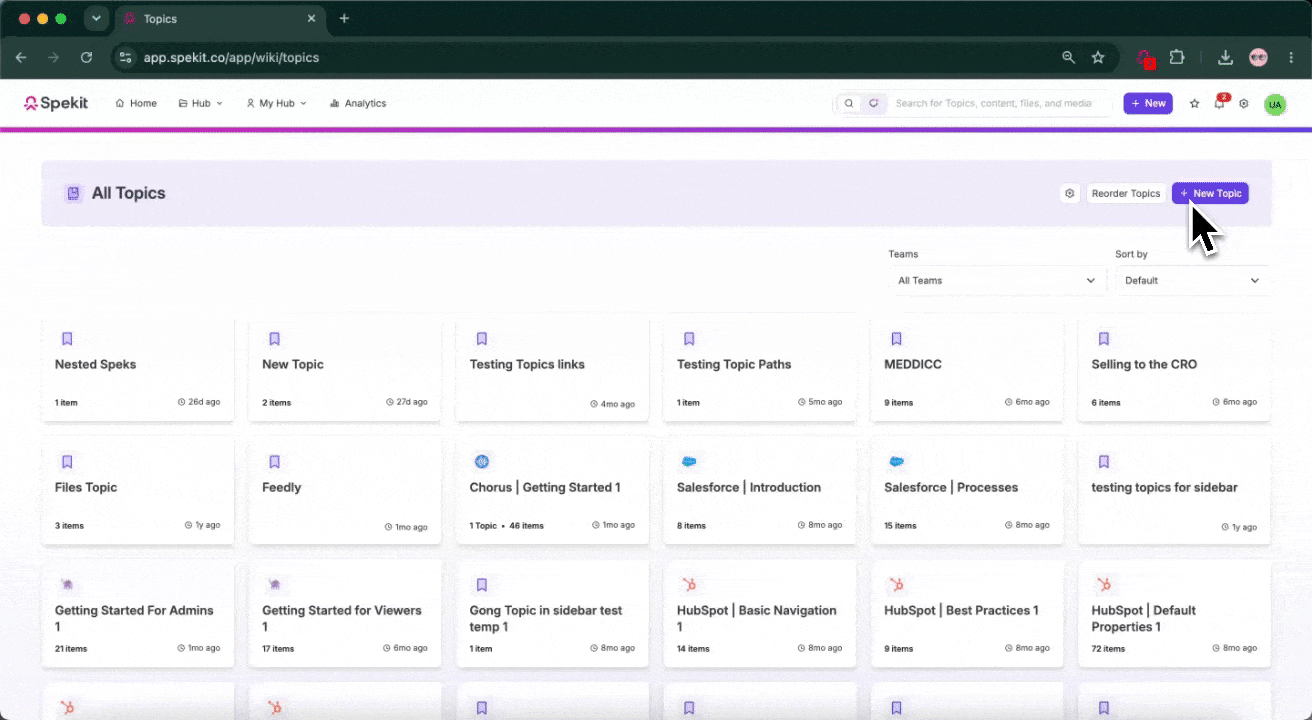
Task: Open testing topics for sidebar card
Action: click(x=1174, y=491)
